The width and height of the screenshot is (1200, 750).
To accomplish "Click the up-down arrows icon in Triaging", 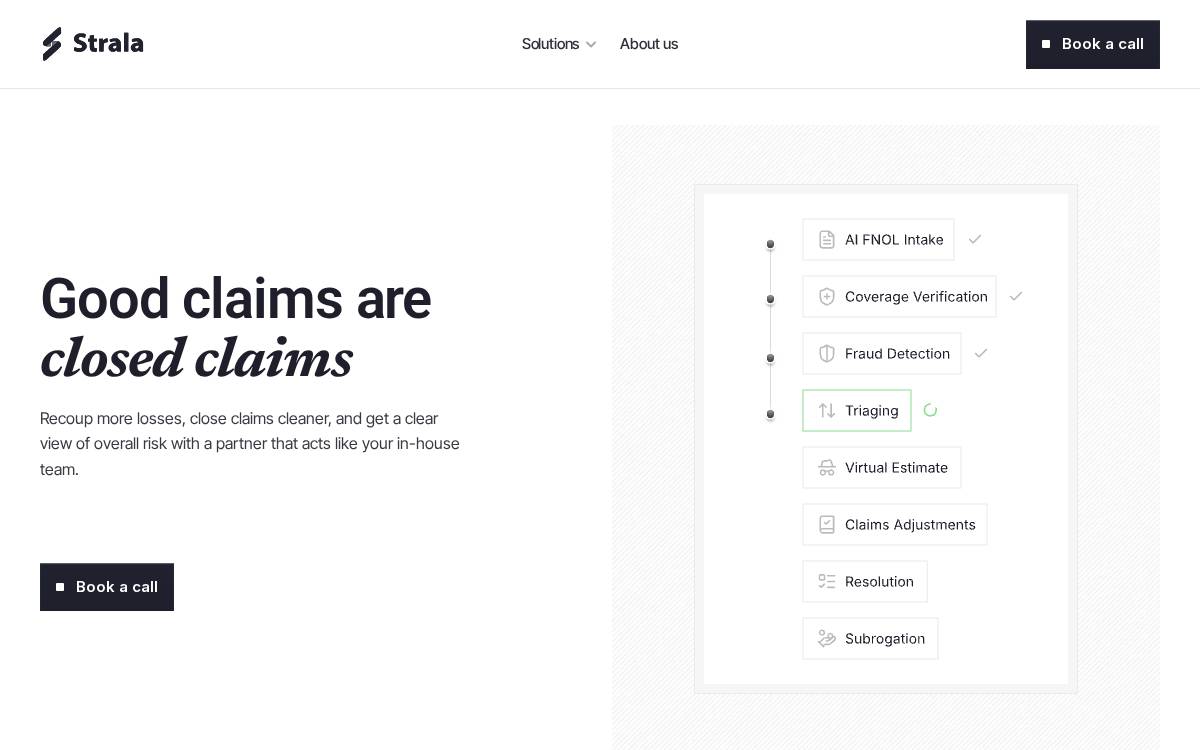I will (827, 411).
